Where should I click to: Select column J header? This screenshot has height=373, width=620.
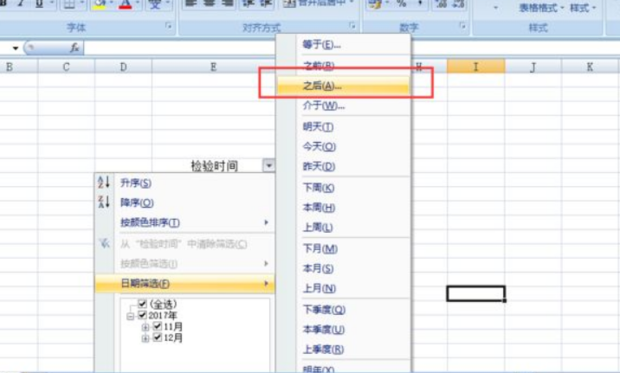click(x=533, y=66)
